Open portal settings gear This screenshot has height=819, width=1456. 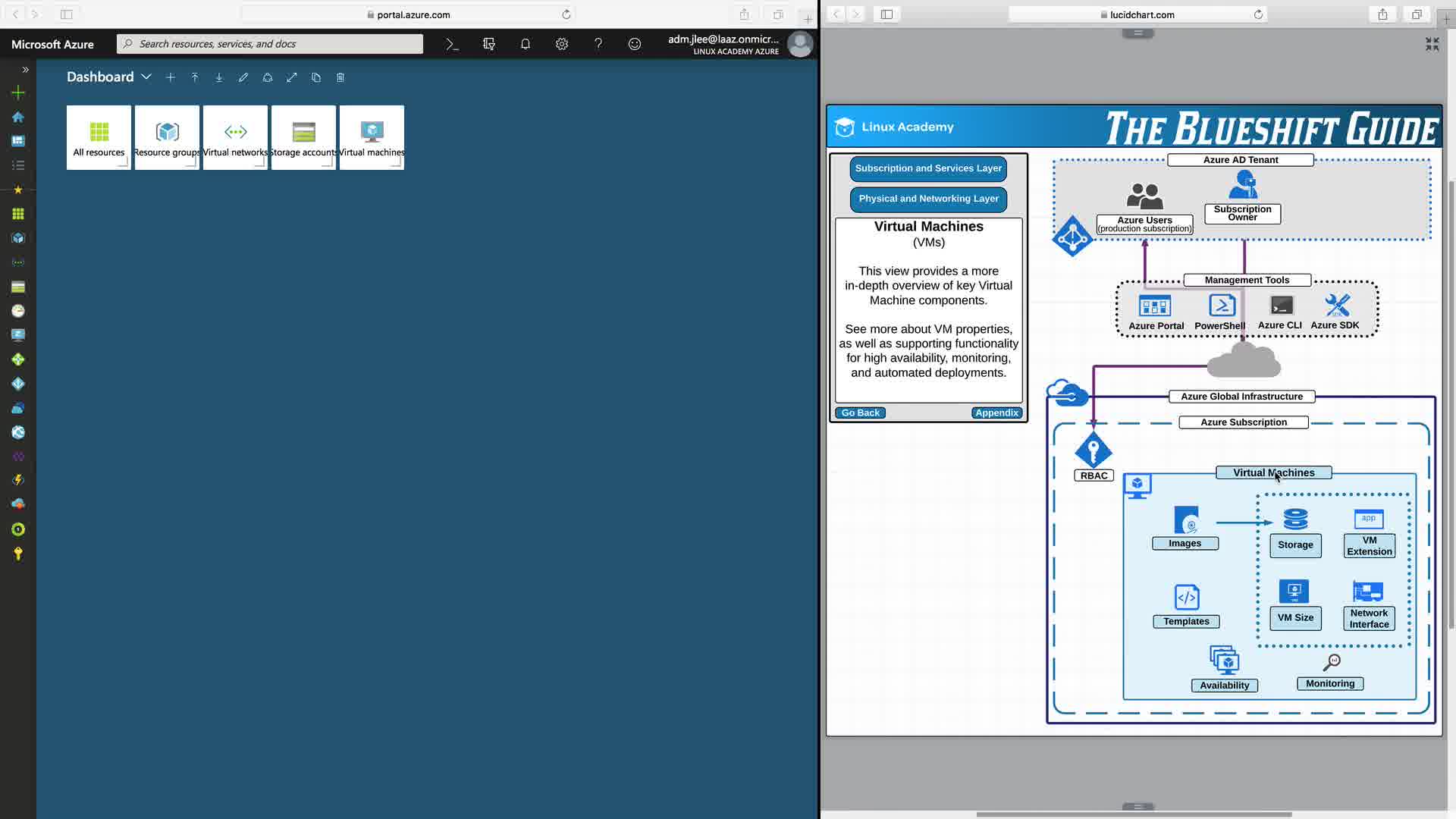point(562,44)
